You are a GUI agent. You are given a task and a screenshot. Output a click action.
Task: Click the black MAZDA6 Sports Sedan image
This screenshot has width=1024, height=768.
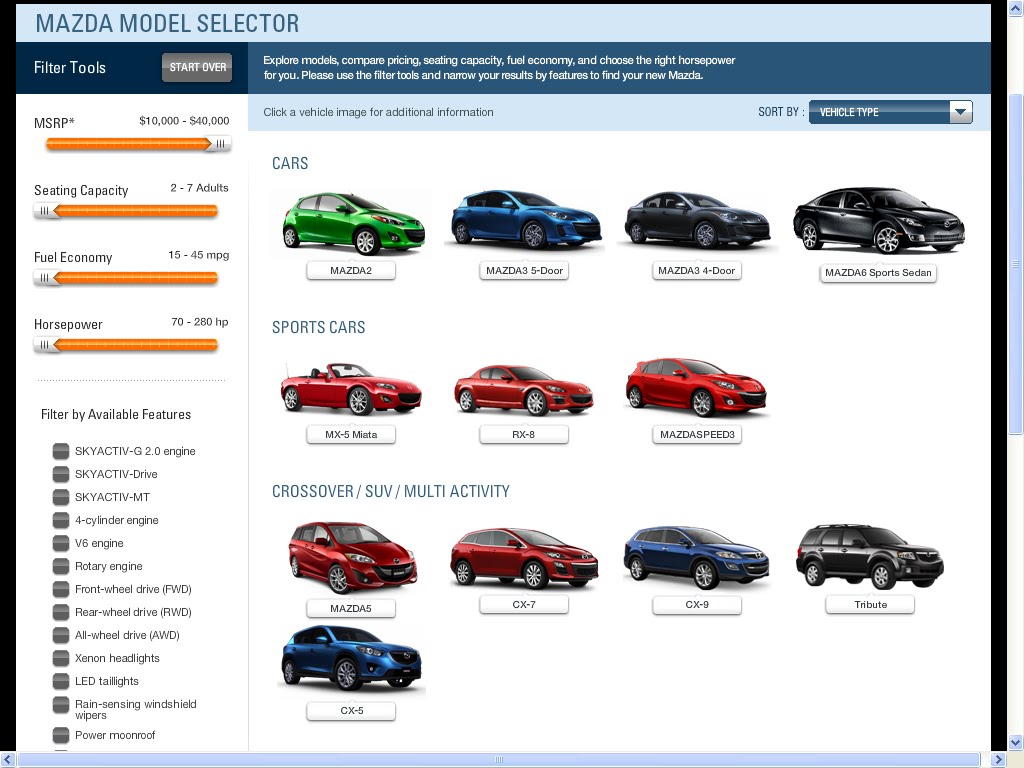[878, 221]
